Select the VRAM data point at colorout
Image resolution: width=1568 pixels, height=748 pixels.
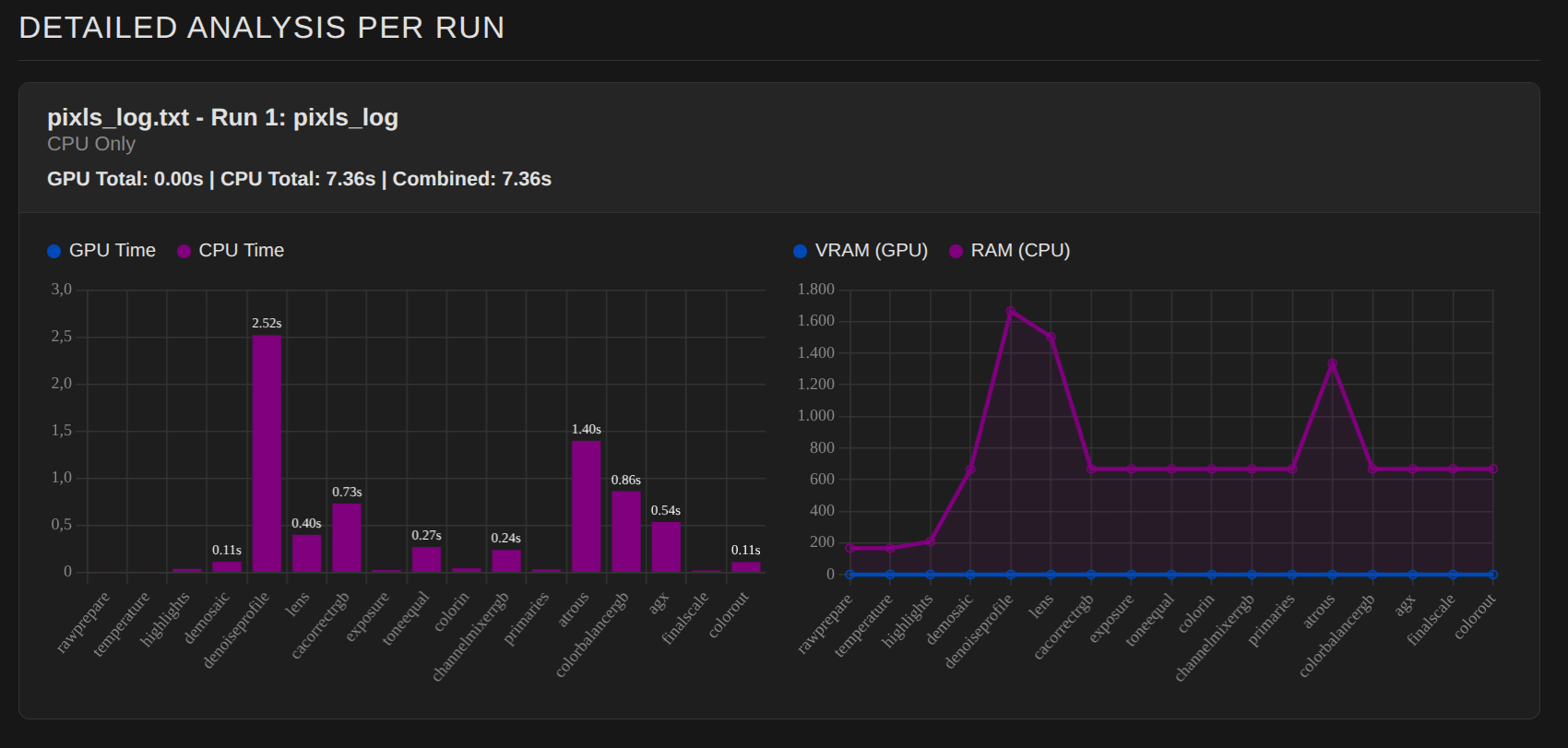pos(1493,575)
